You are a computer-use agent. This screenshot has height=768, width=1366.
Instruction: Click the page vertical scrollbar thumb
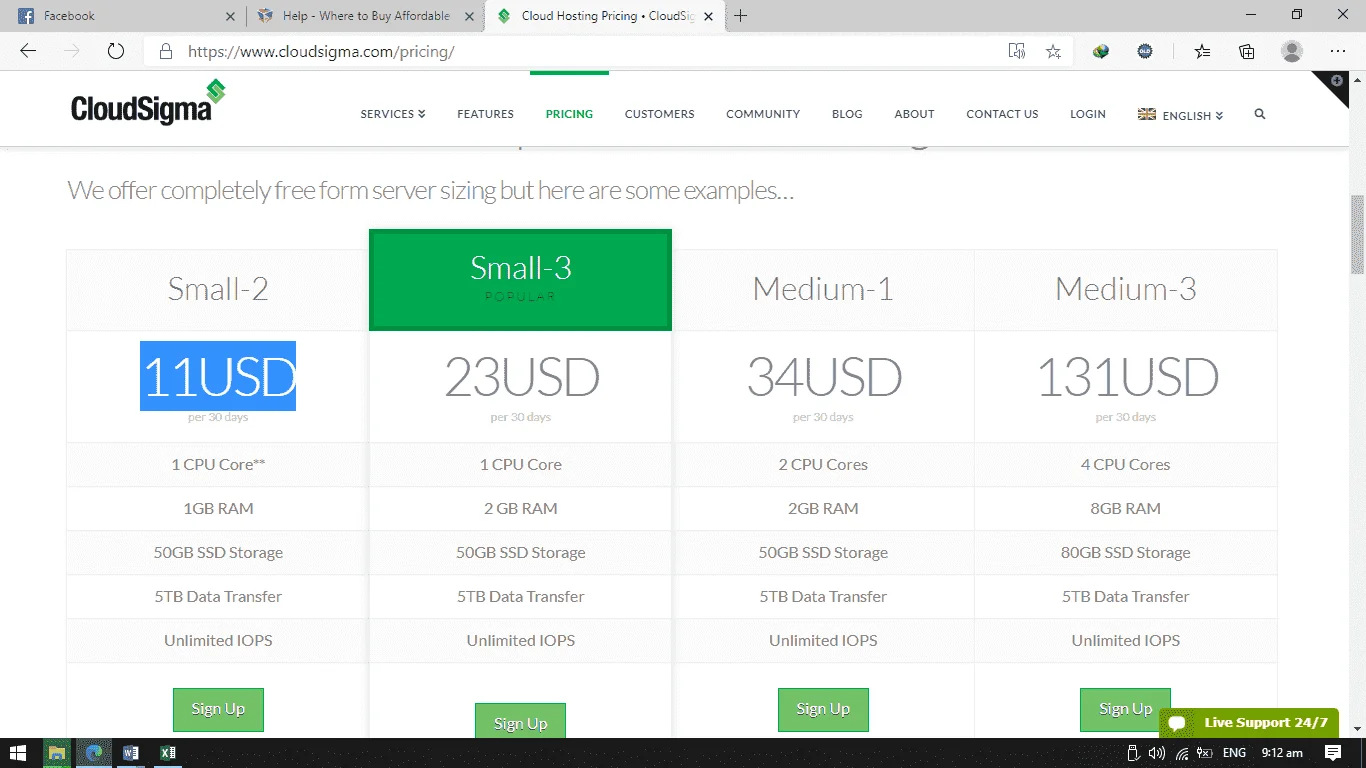(x=1357, y=235)
